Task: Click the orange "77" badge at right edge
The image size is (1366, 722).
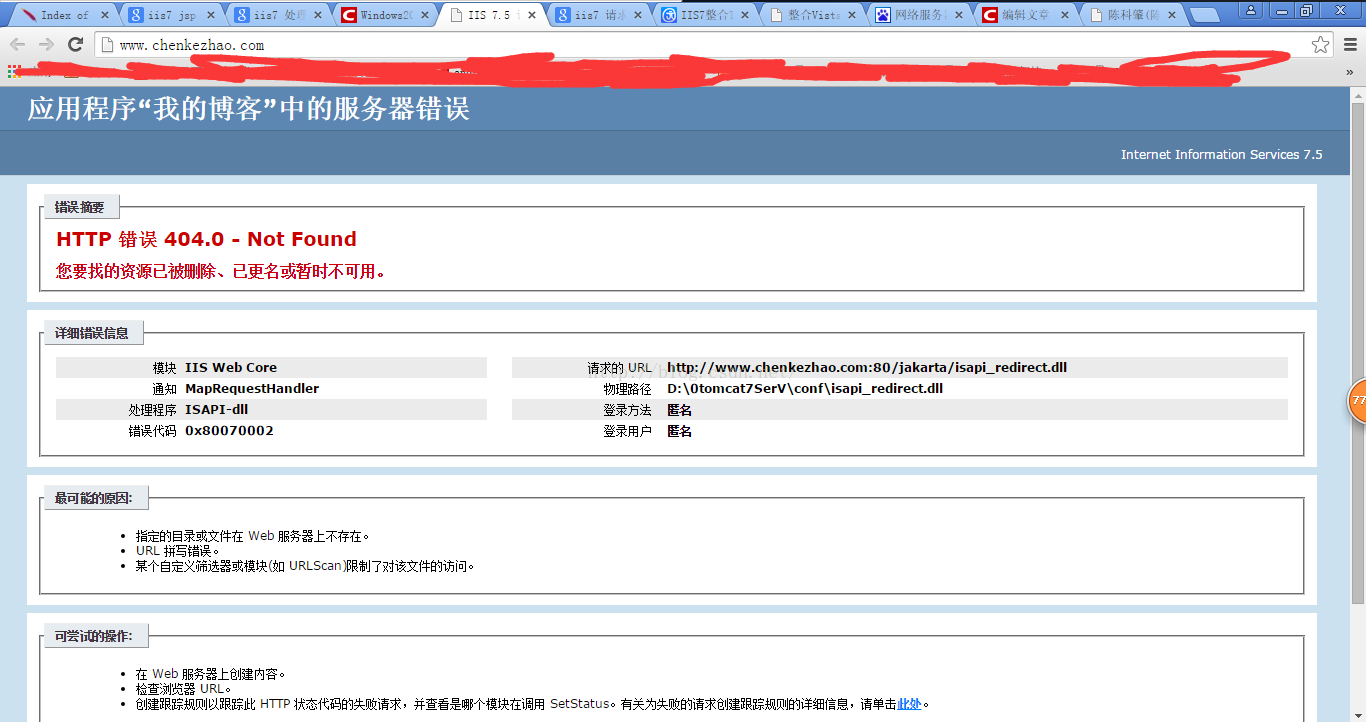Action: pos(1358,400)
